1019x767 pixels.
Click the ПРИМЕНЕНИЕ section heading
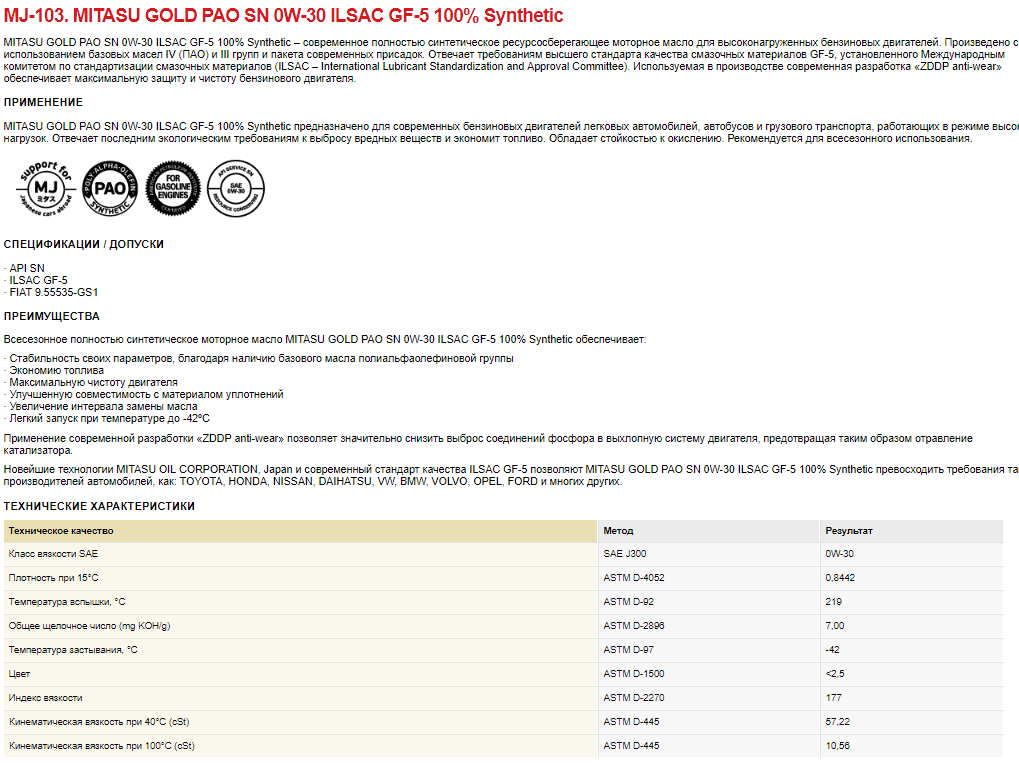tap(43, 102)
